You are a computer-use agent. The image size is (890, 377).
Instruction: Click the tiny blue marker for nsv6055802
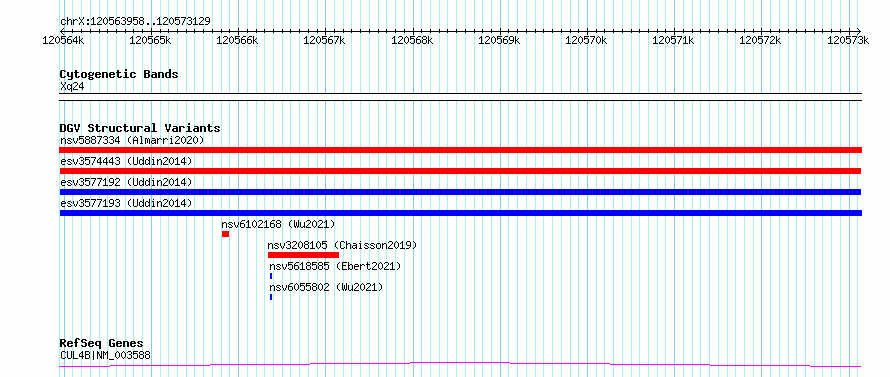(x=271, y=297)
